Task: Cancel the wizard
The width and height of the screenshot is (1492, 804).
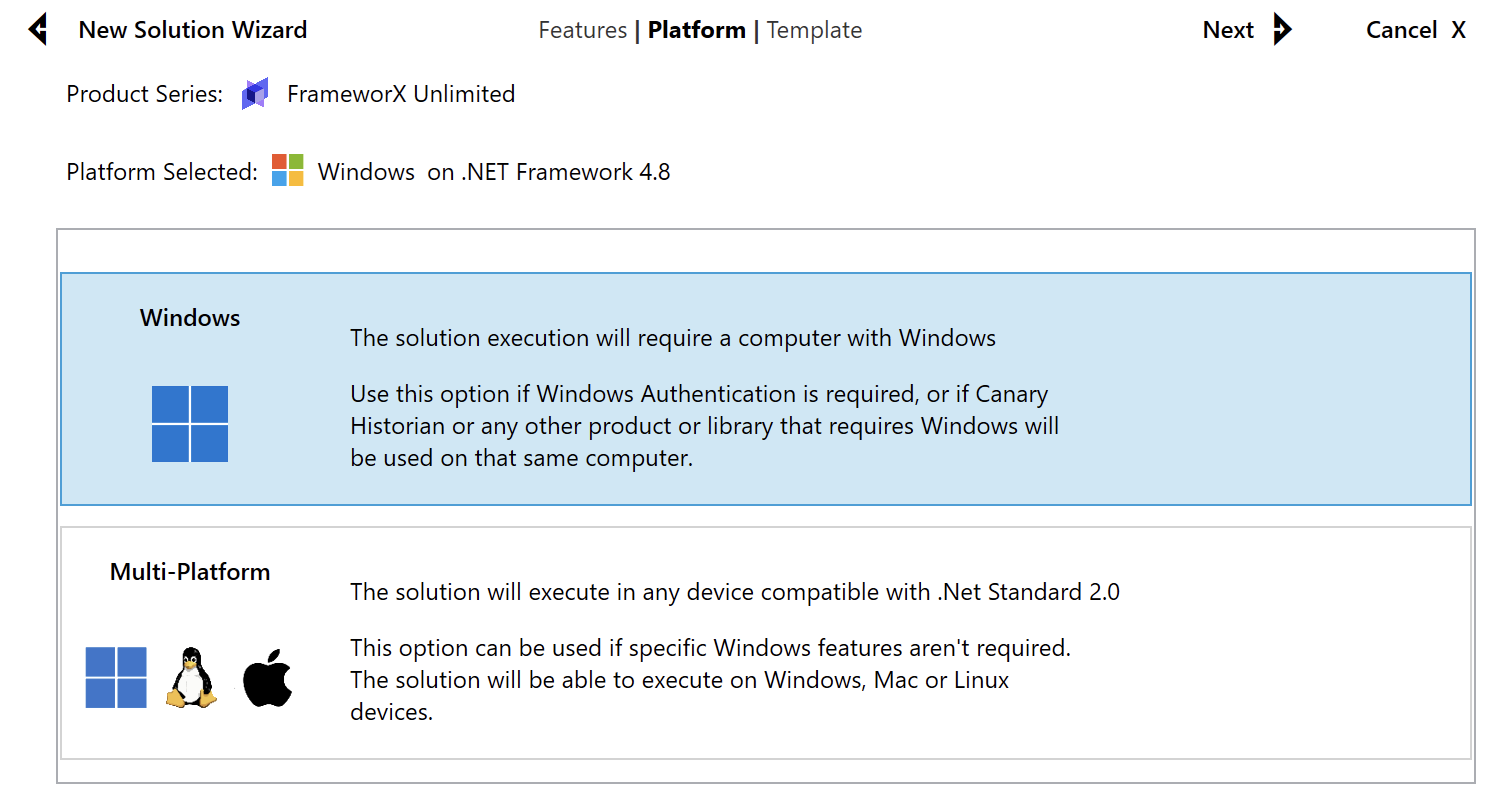Action: tap(1401, 30)
